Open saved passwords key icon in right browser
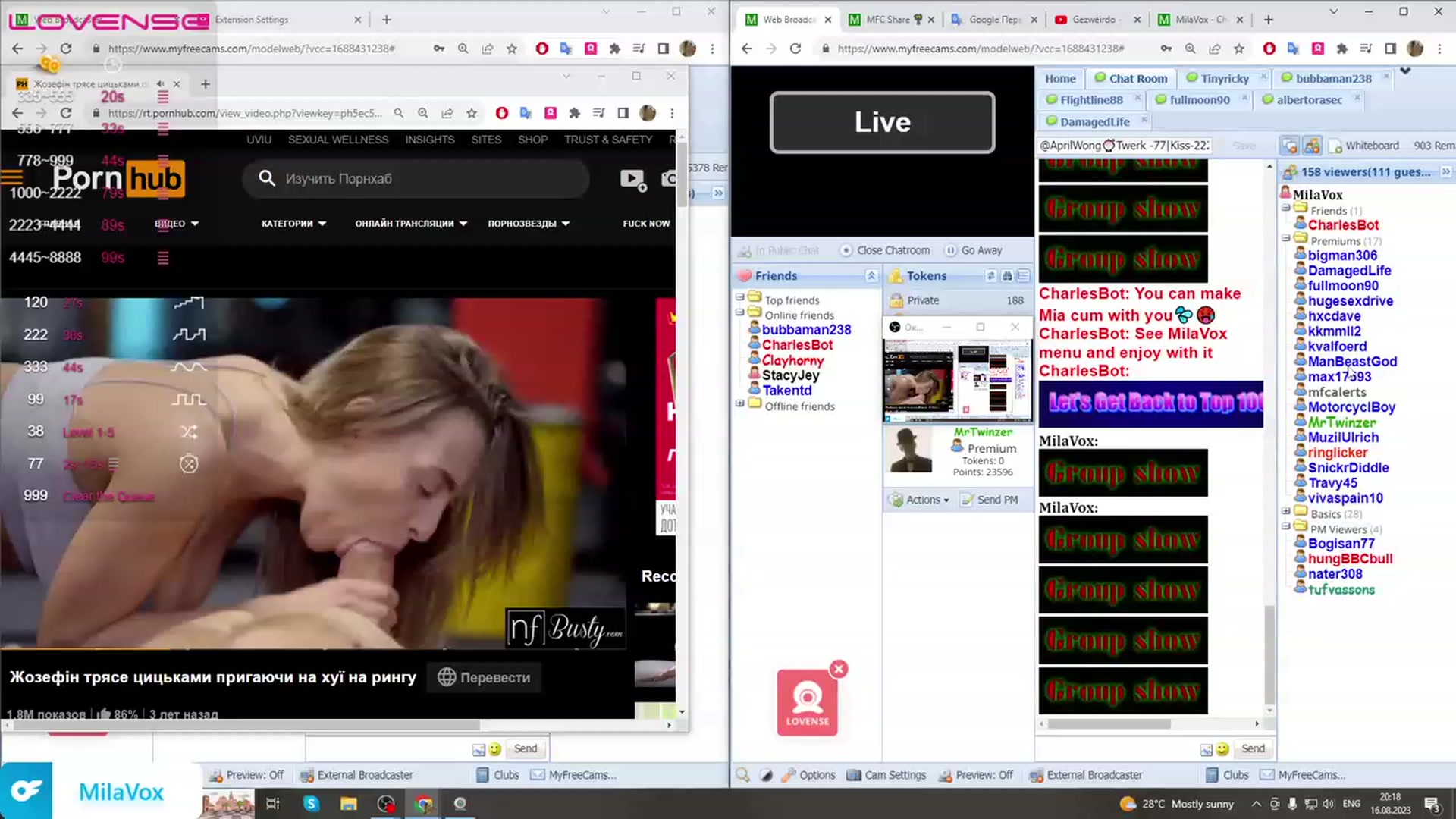Viewport: 1456px width, 819px height. pos(1166,49)
